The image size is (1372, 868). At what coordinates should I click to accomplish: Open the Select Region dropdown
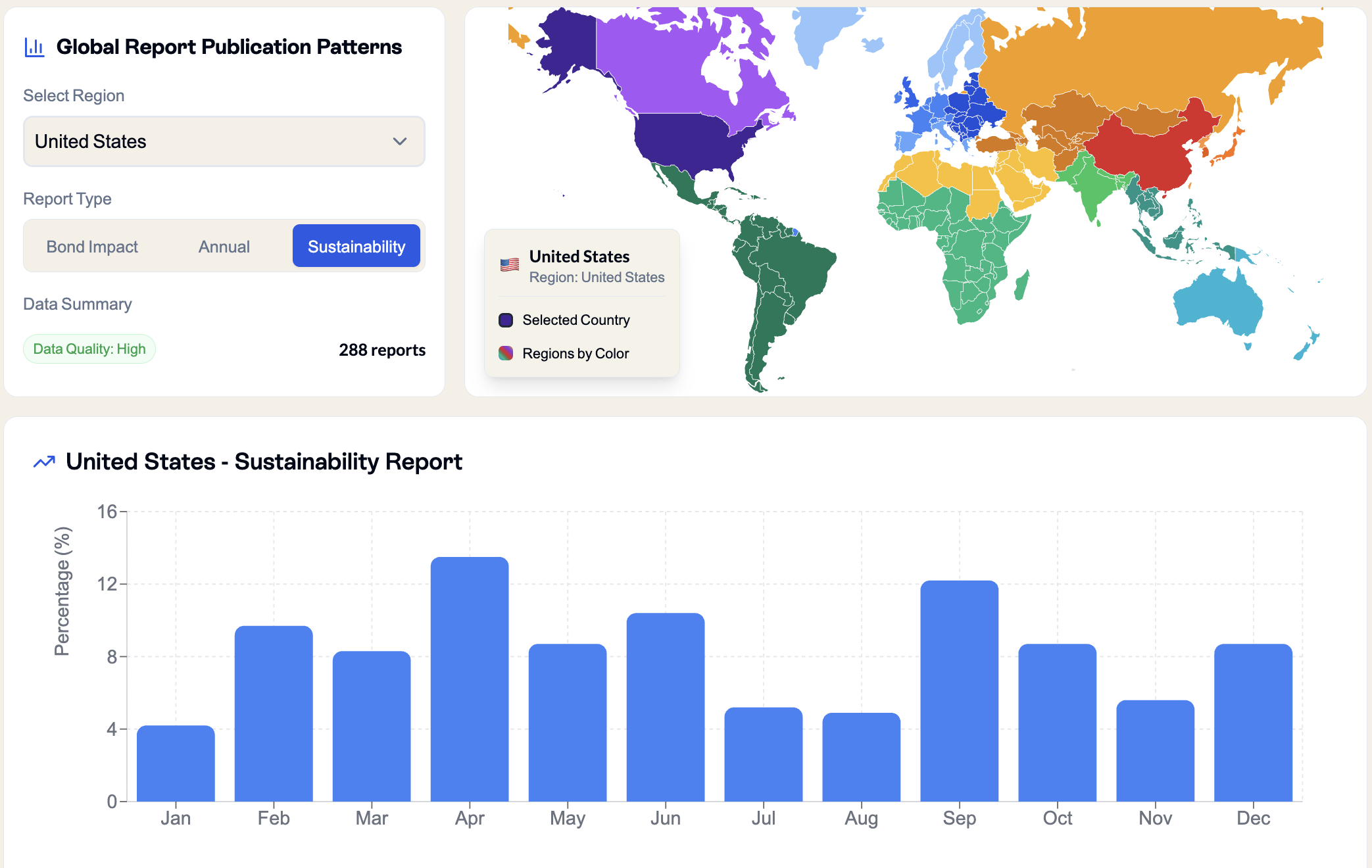[224, 141]
